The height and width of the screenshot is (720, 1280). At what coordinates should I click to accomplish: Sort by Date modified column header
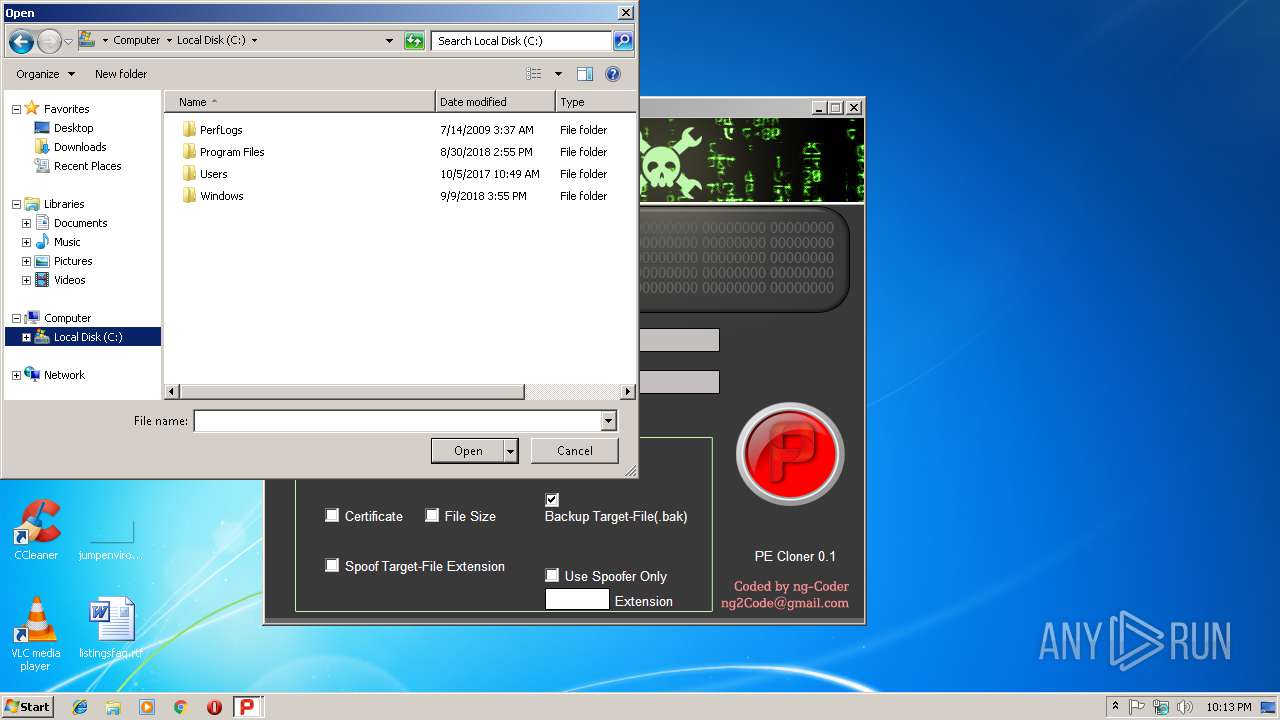coord(495,102)
